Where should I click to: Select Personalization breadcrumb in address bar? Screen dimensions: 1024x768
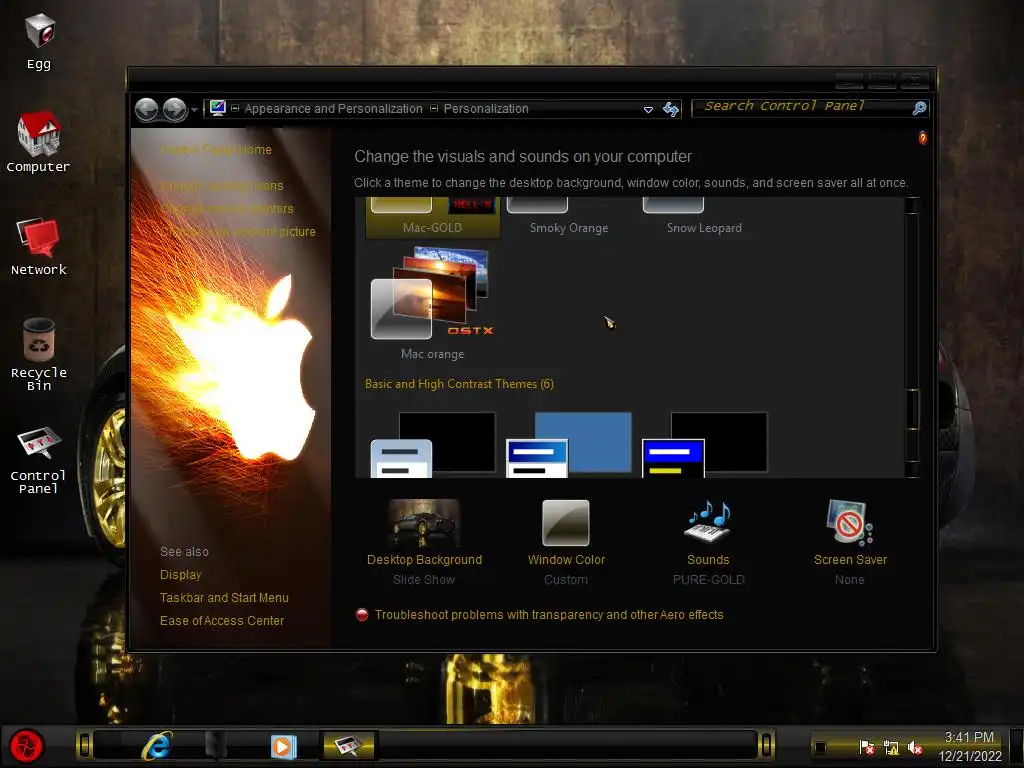coord(486,109)
